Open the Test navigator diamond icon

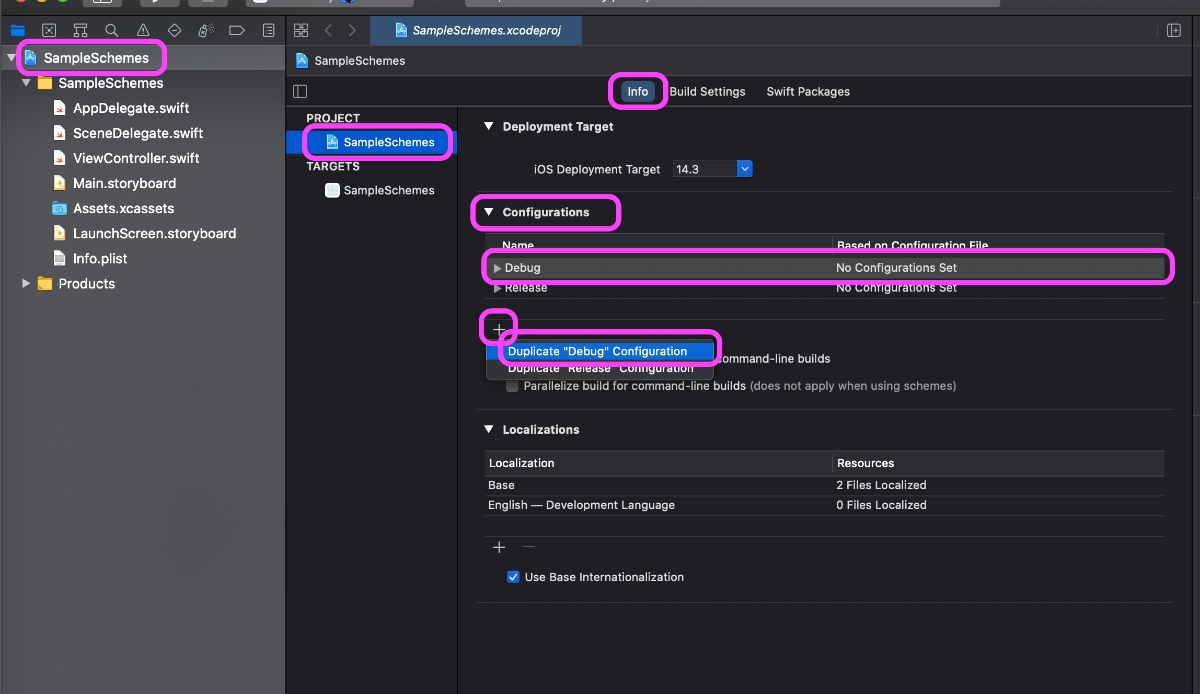coord(175,30)
